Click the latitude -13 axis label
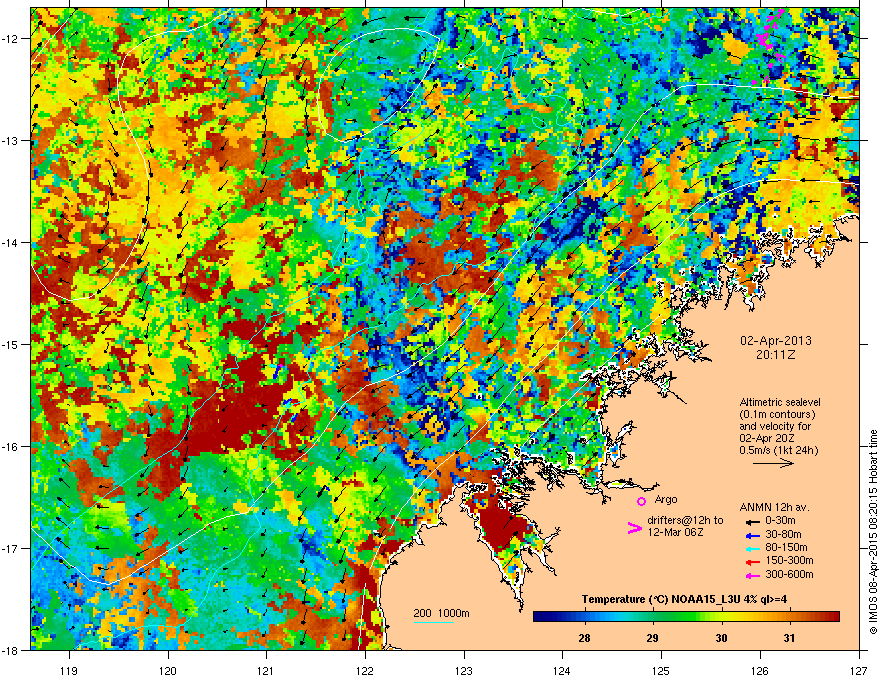880x680 pixels. pos(11,140)
